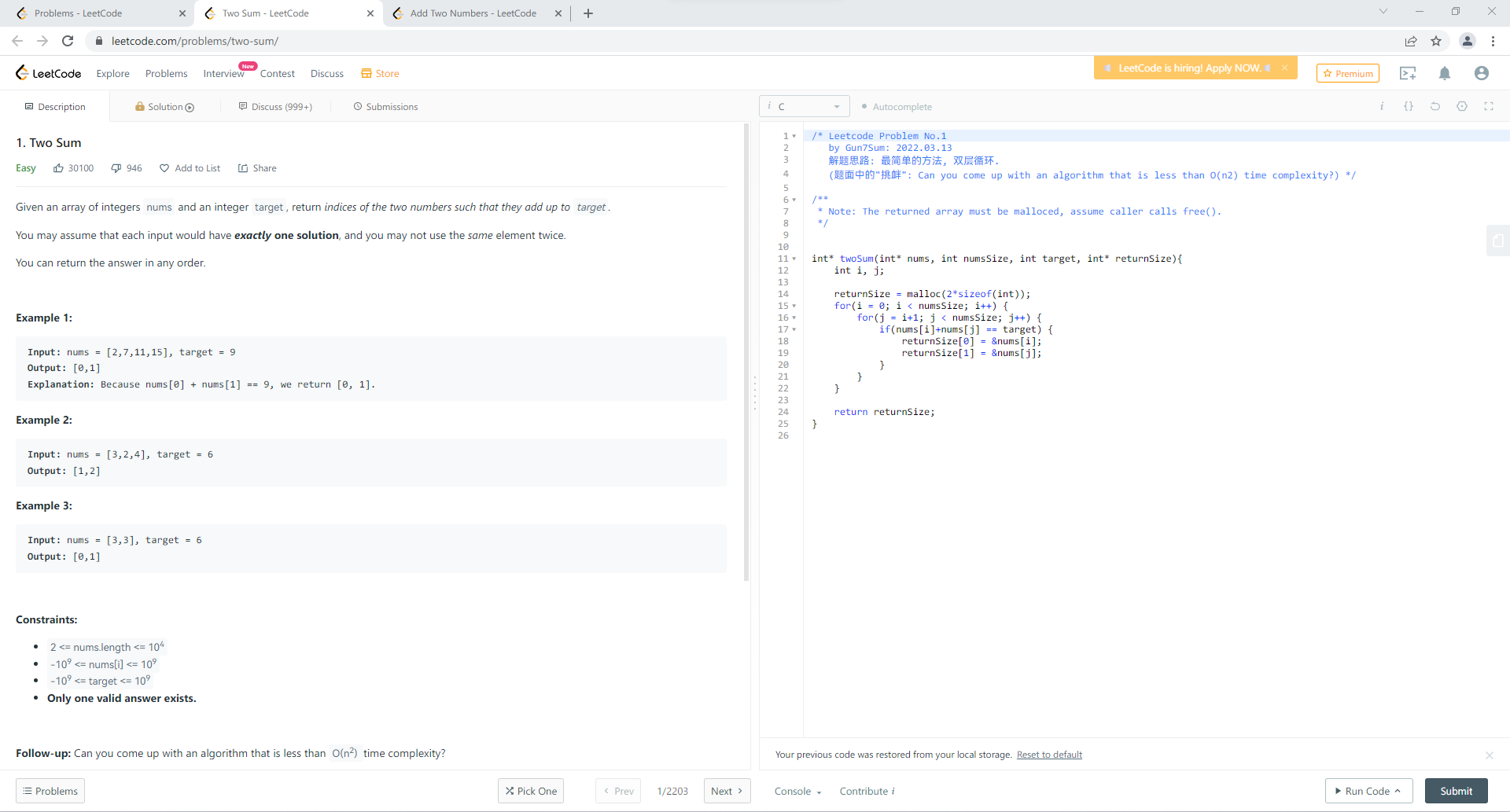Open the playground terminal icon
Viewport: 1510px width, 812px height.
click(x=1408, y=73)
